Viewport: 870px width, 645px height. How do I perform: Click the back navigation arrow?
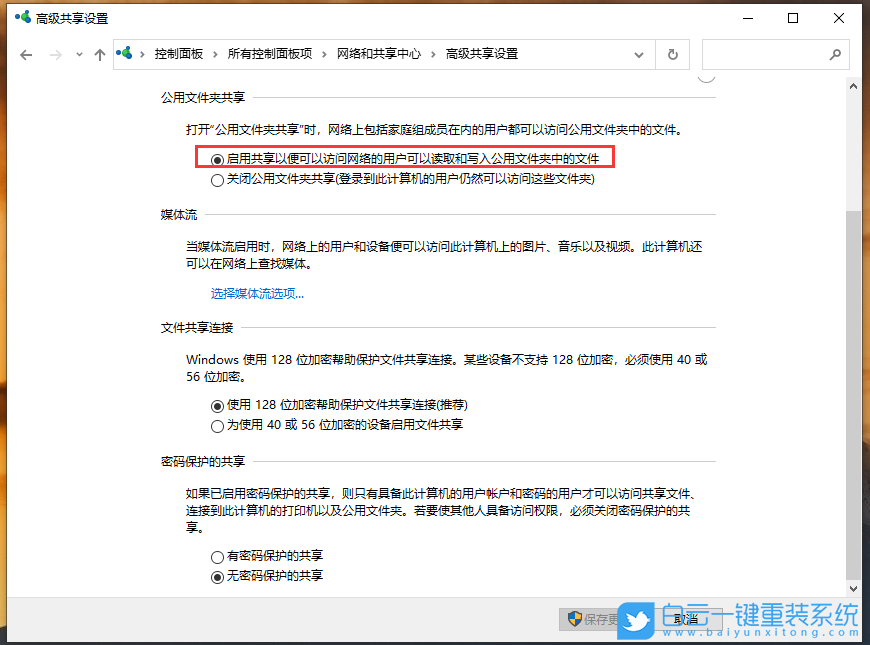[x=26, y=54]
